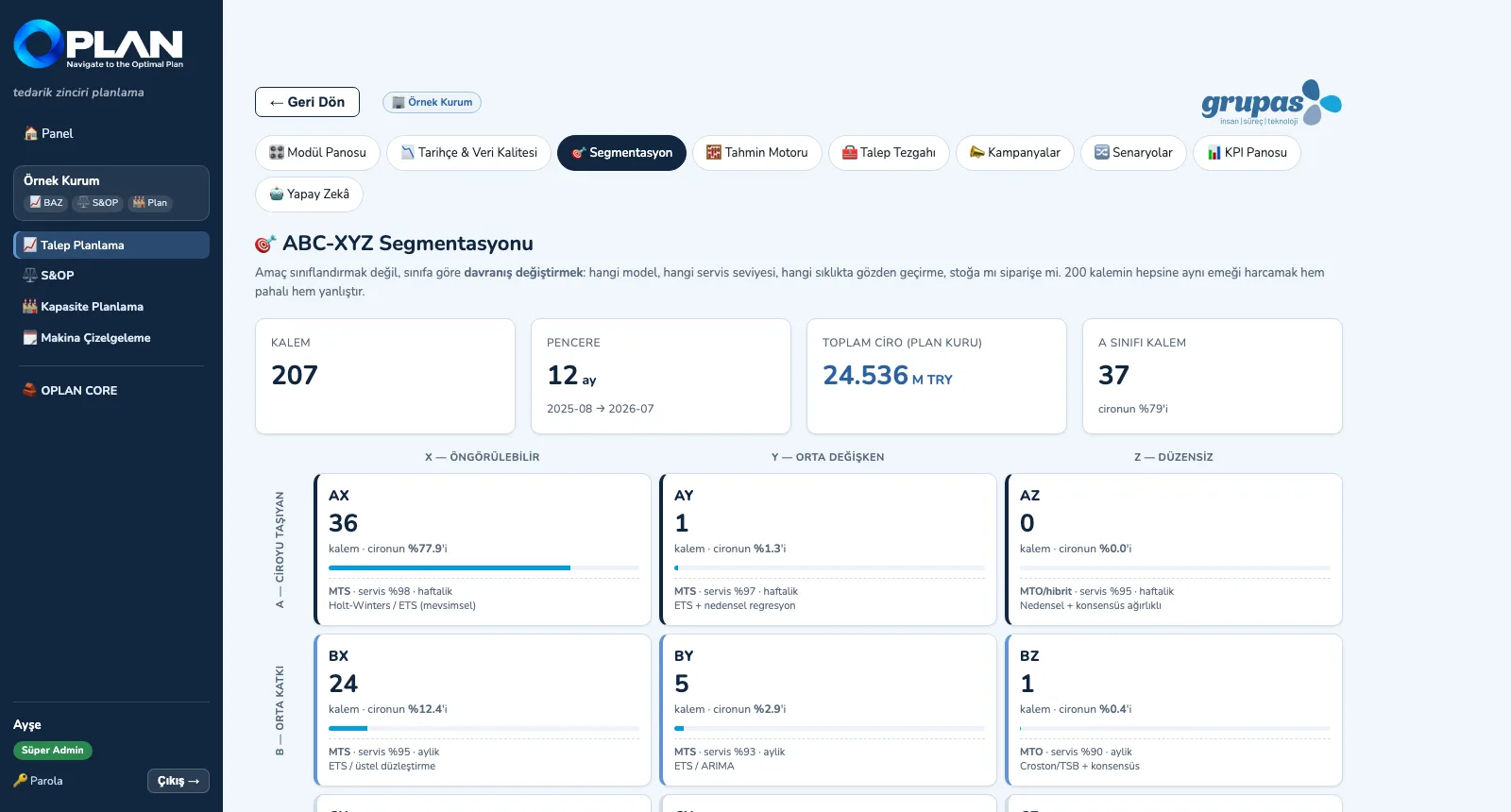This screenshot has height=812, width=1511.
Task: Click the Yapay Zekâ robot icon
Action: [277, 194]
